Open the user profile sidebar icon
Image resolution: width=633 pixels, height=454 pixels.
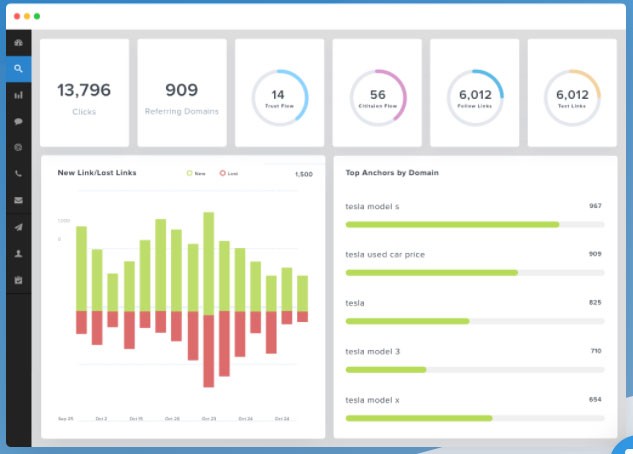[18, 253]
